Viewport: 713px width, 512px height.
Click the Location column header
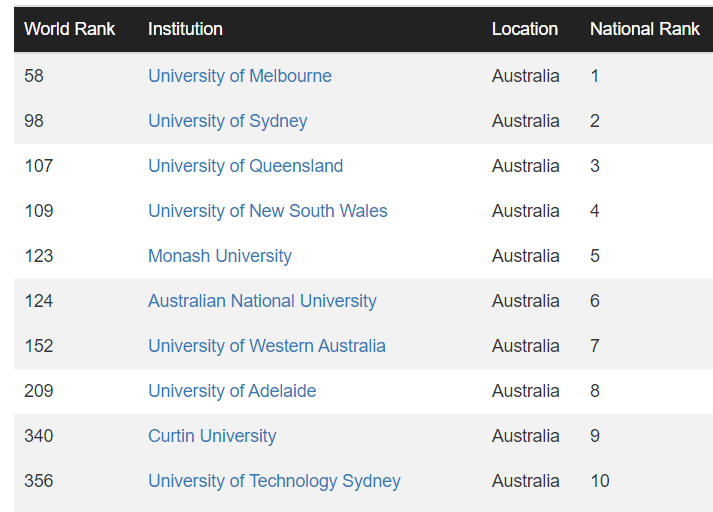(x=525, y=29)
